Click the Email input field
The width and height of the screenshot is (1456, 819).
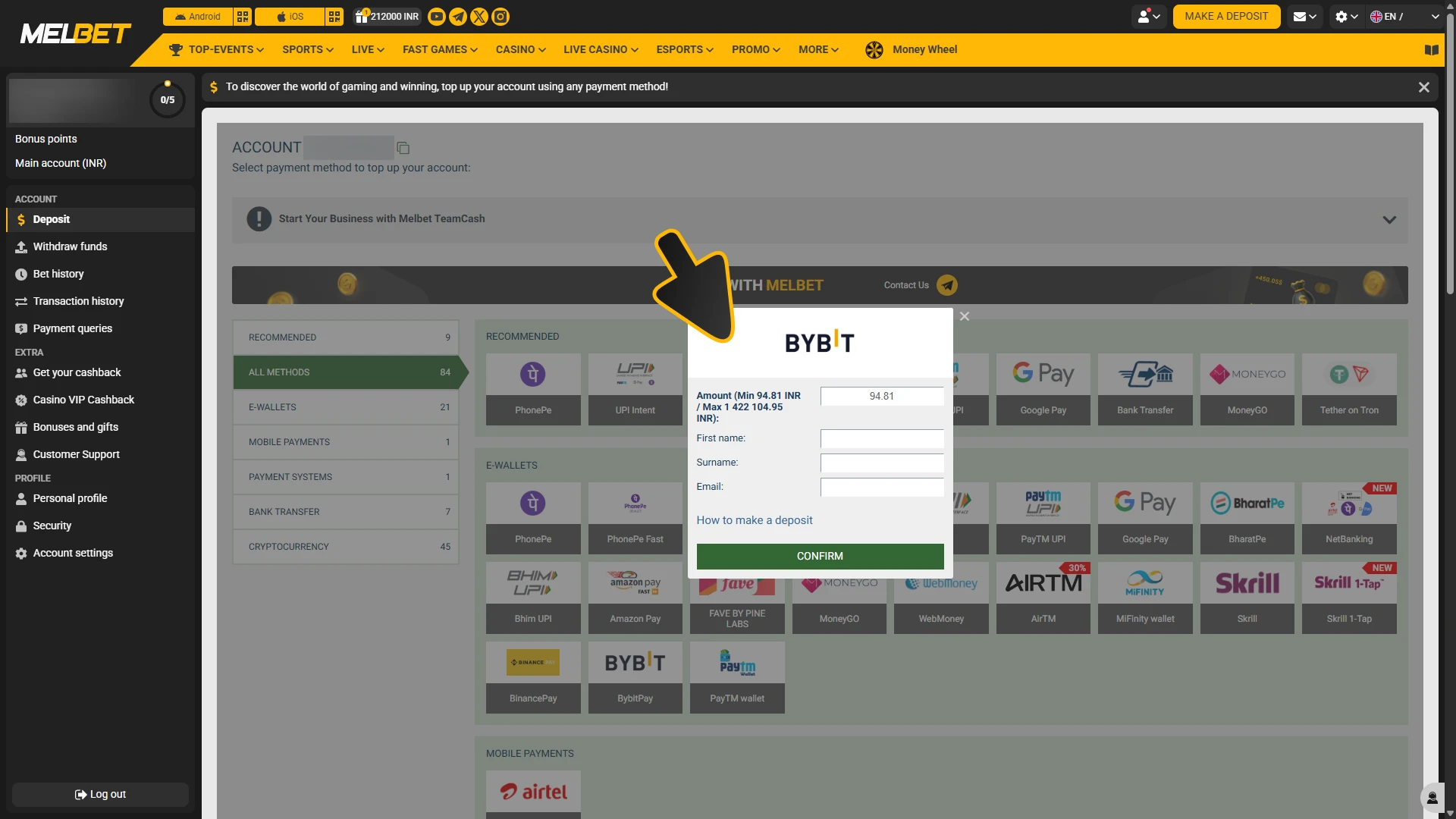click(882, 488)
